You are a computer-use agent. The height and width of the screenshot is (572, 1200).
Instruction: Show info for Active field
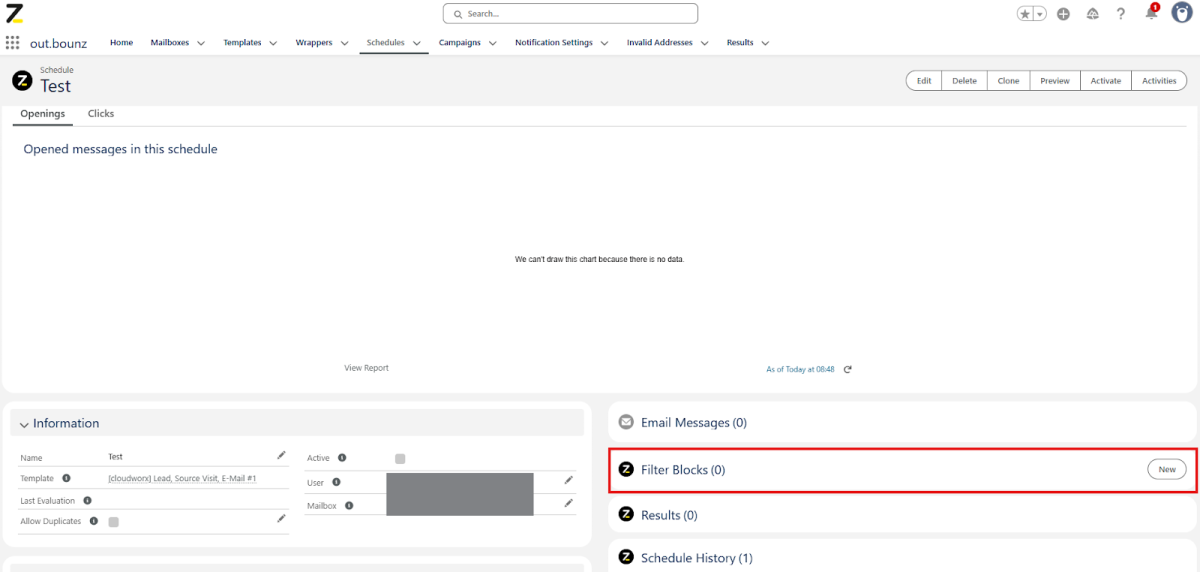click(x=342, y=458)
